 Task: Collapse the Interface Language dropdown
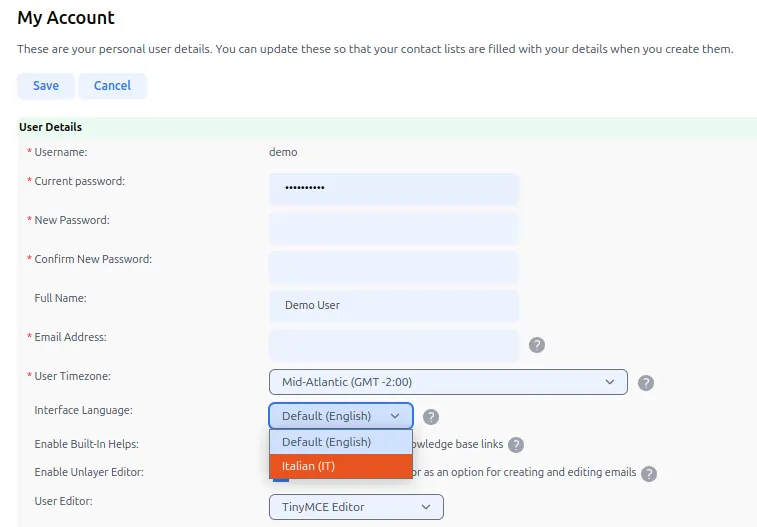point(340,416)
